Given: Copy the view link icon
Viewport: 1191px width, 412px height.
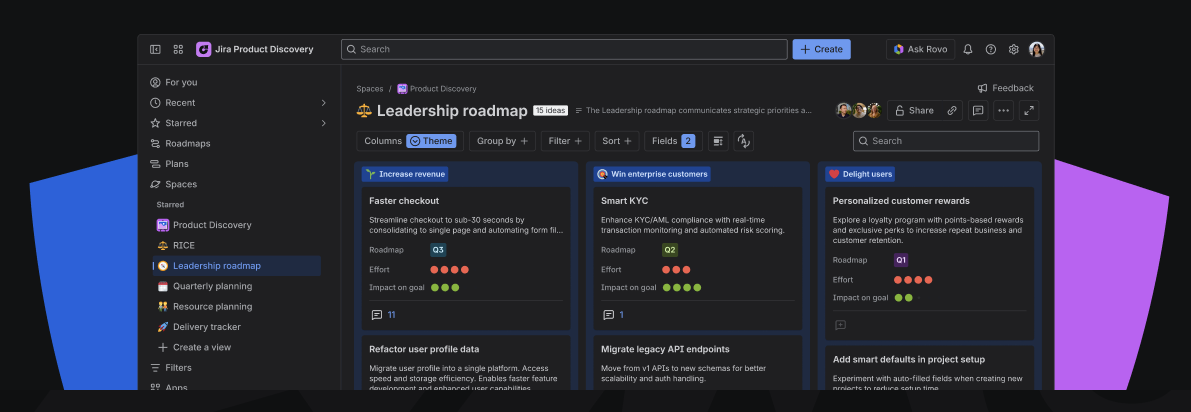Looking at the screenshot, I should click(x=952, y=110).
